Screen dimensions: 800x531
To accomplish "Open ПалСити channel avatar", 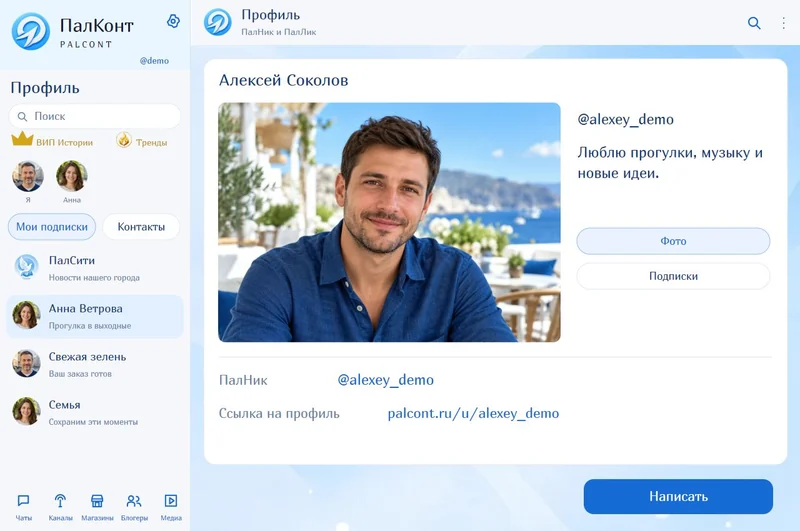I will [26, 267].
